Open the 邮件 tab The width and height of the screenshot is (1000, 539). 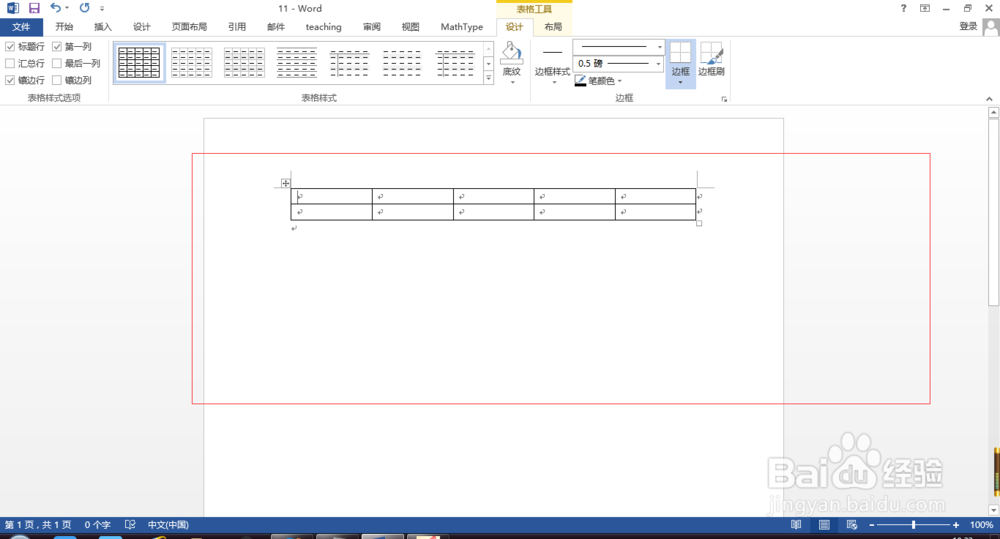point(276,27)
